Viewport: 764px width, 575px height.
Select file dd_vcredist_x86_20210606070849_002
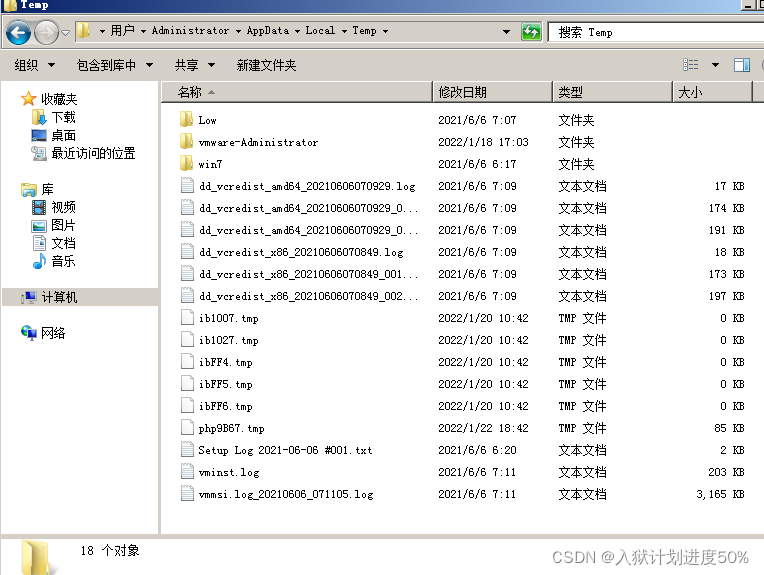(x=308, y=296)
